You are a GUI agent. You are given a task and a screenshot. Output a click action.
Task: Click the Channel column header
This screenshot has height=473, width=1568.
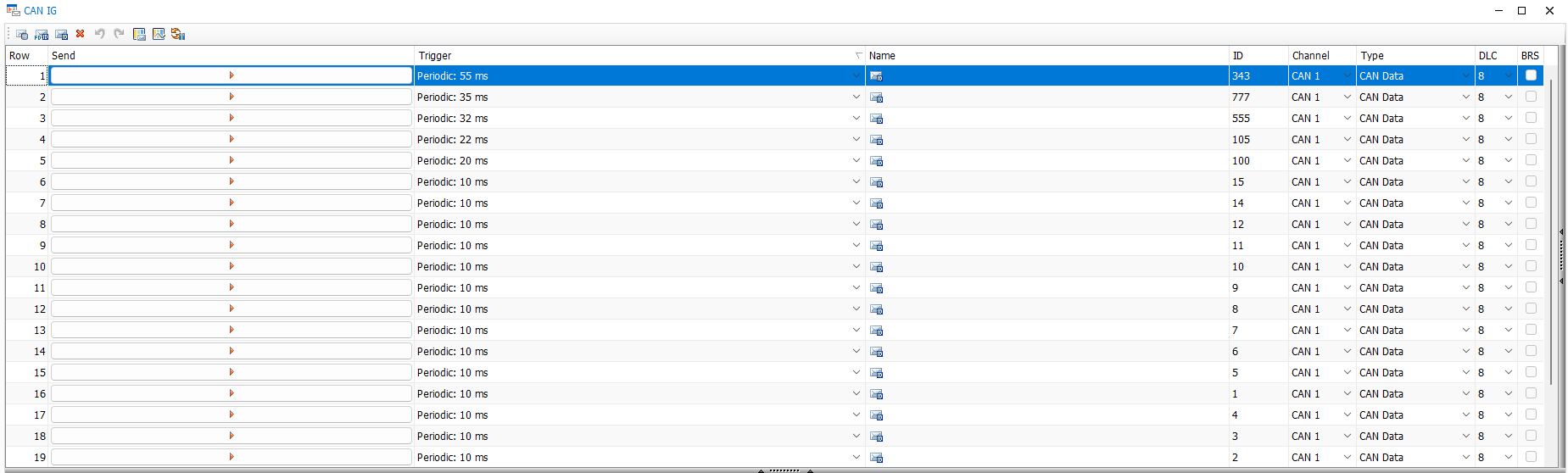pyautogui.click(x=1323, y=55)
